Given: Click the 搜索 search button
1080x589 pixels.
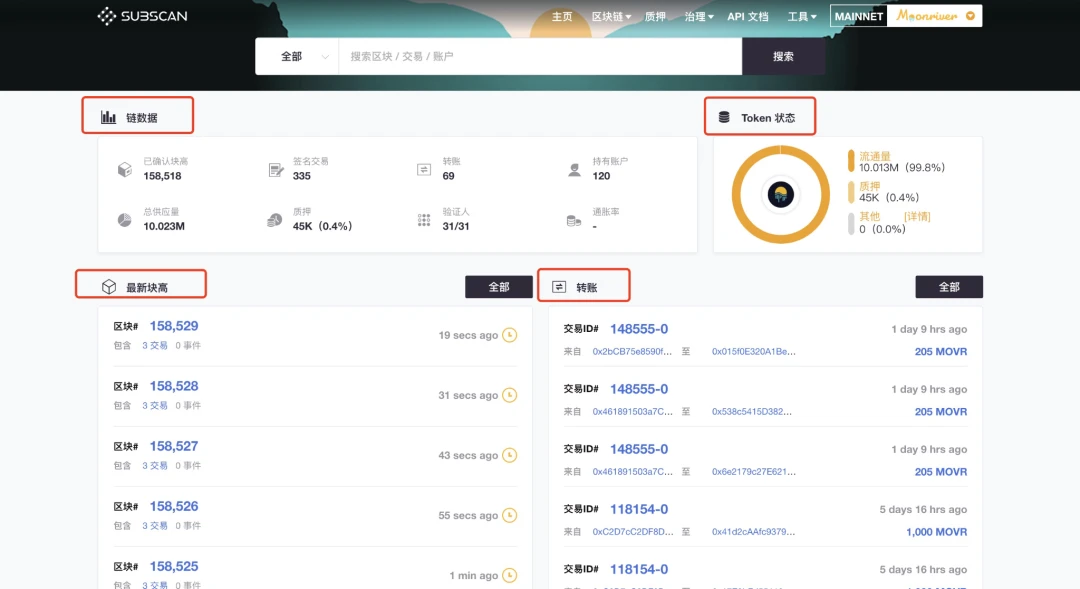Looking at the screenshot, I should (783, 56).
